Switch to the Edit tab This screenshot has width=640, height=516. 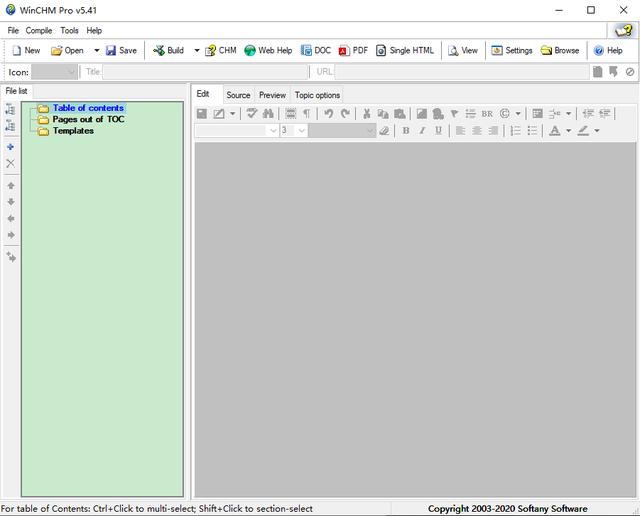[203, 94]
